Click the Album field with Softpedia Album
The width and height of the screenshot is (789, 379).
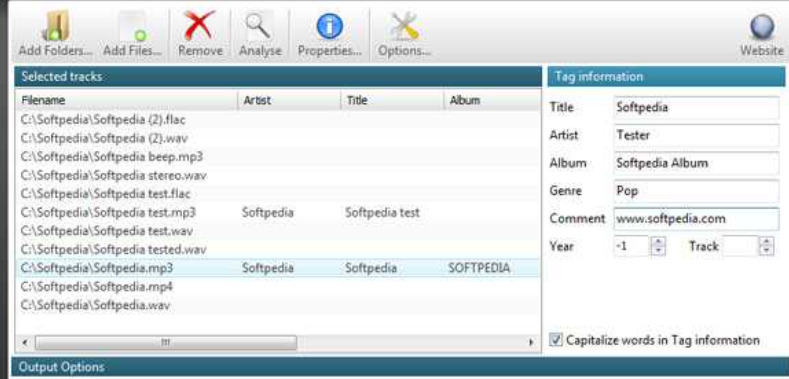(x=696, y=163)
